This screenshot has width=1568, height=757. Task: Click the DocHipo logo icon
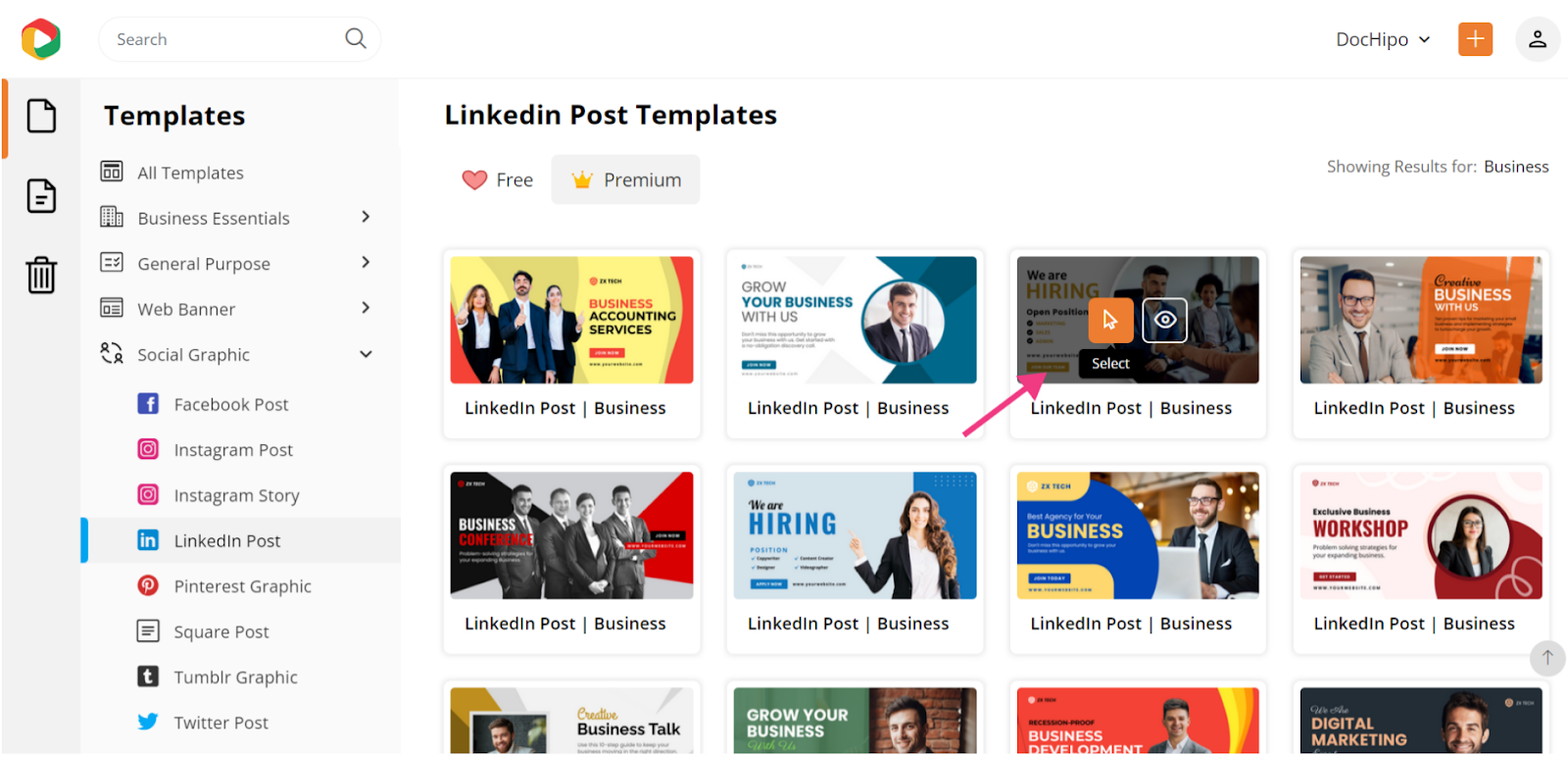coord(41,39)
